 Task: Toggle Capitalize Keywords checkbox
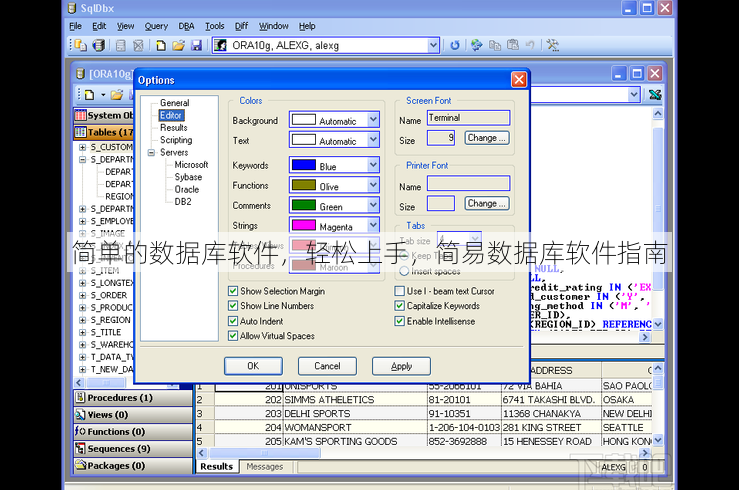pyautogui.click(x=400, y=306)
